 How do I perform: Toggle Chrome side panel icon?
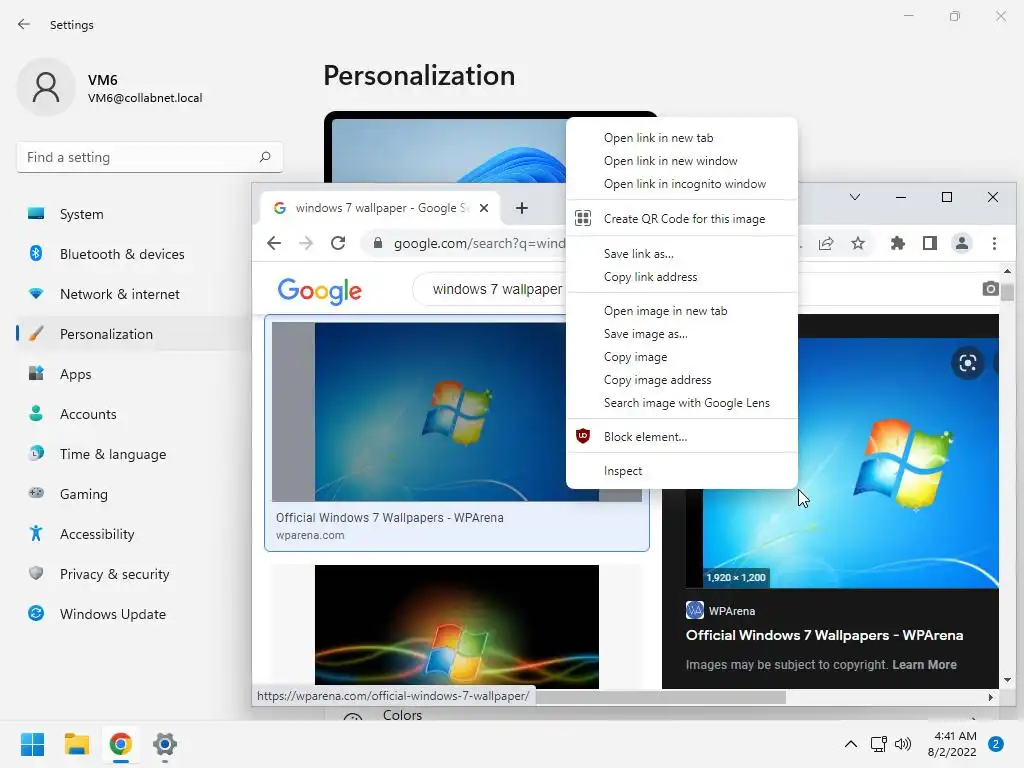(930, 244)
